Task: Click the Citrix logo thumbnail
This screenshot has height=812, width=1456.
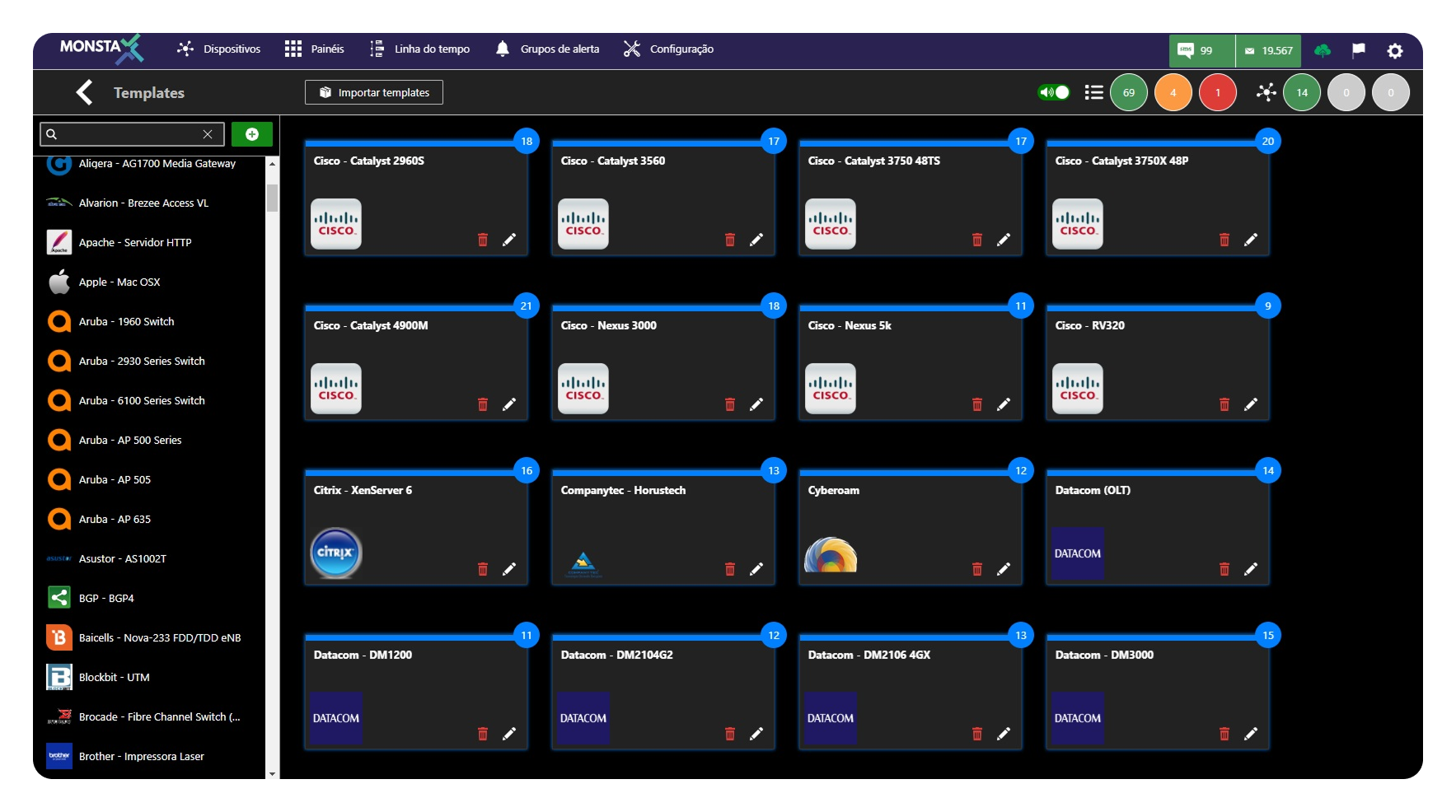Action: (336, 553)
